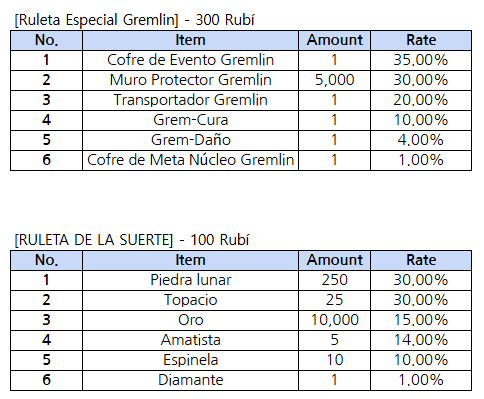484x399 pixels.
Task: Click the Grem-Daño item cell
Action: (x=190, y=140)
